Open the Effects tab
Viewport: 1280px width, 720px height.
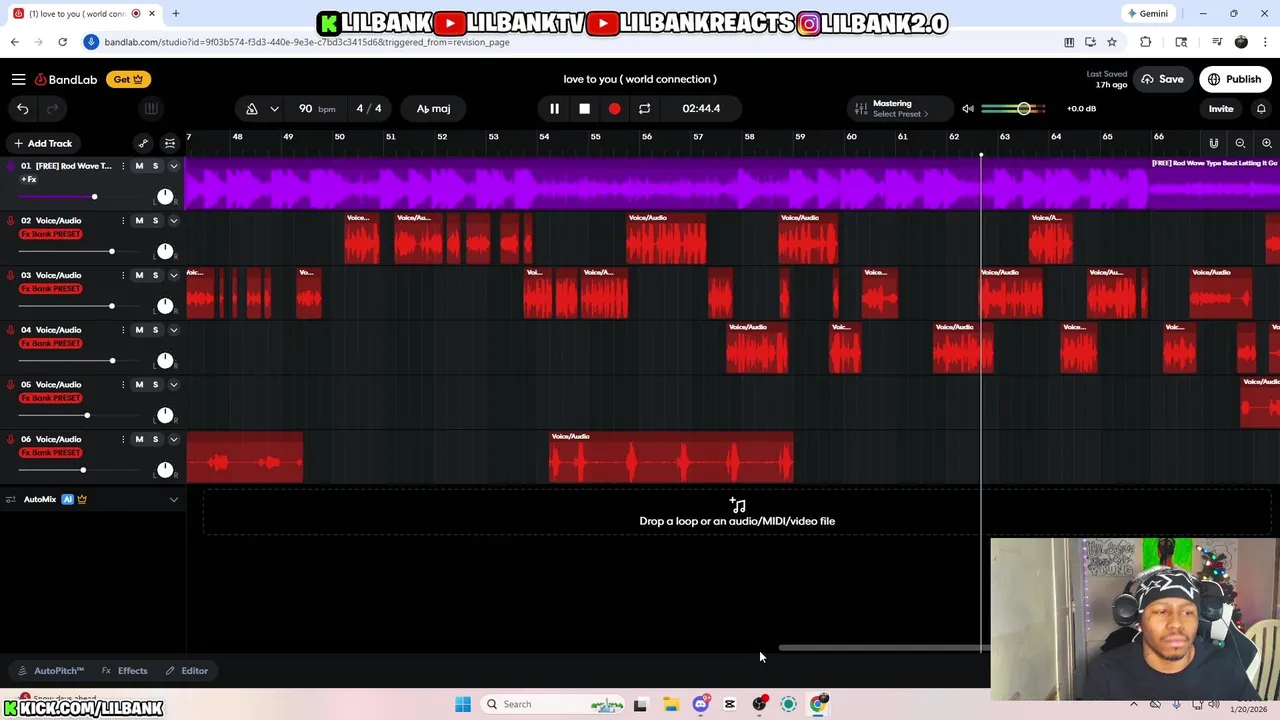tap(125, 671)
